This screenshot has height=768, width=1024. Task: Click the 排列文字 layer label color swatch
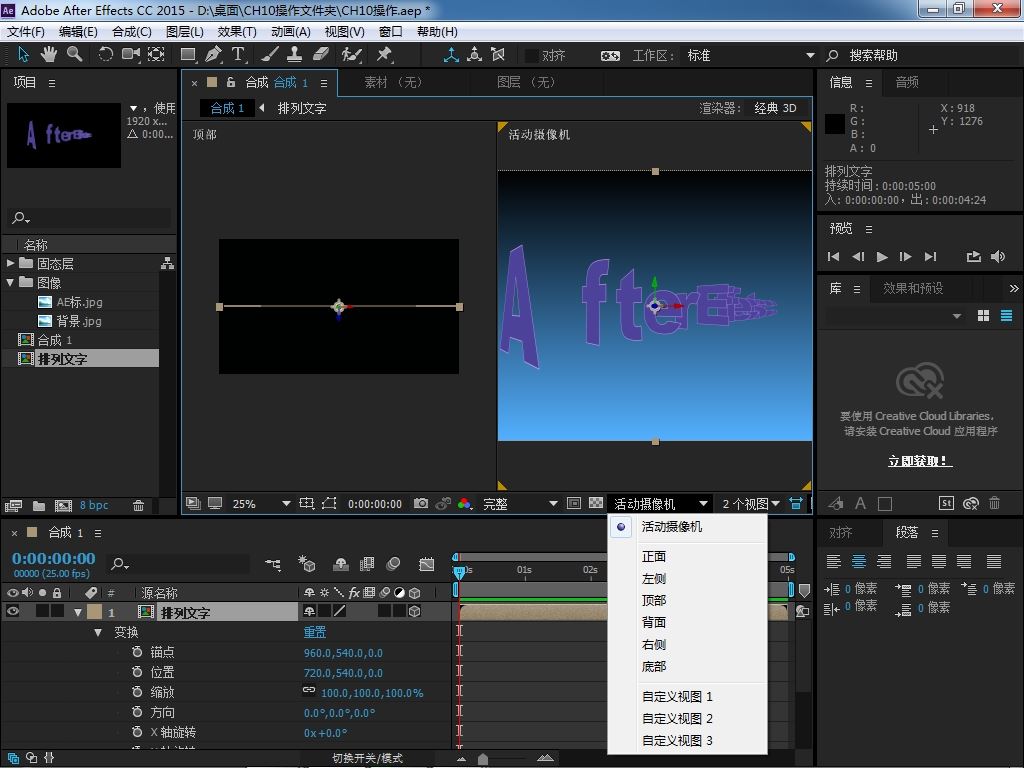click(x=95, y=611)
